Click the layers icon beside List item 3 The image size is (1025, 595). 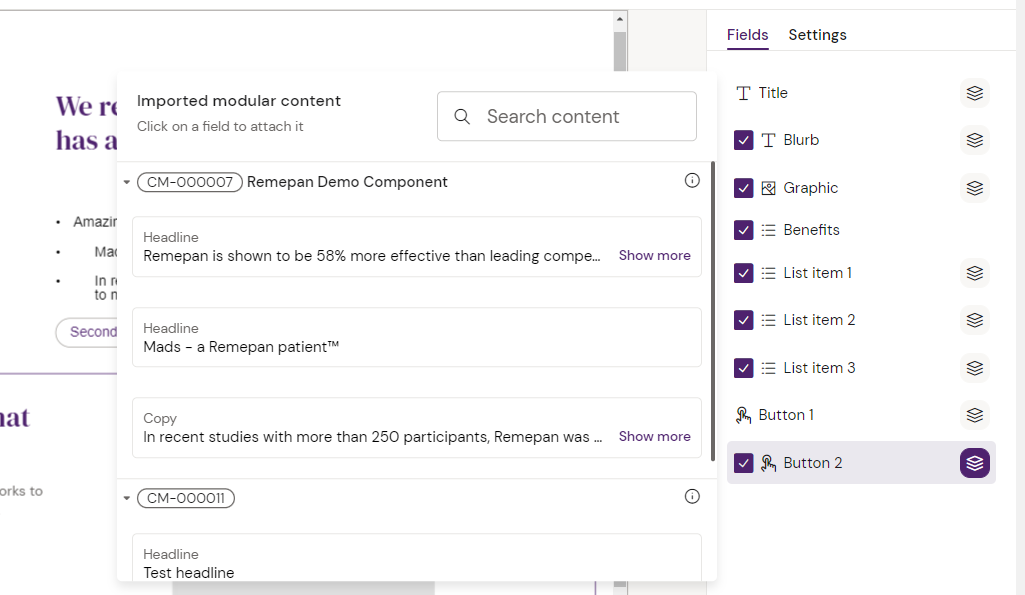pyautogui.click(x=975, y=368)
